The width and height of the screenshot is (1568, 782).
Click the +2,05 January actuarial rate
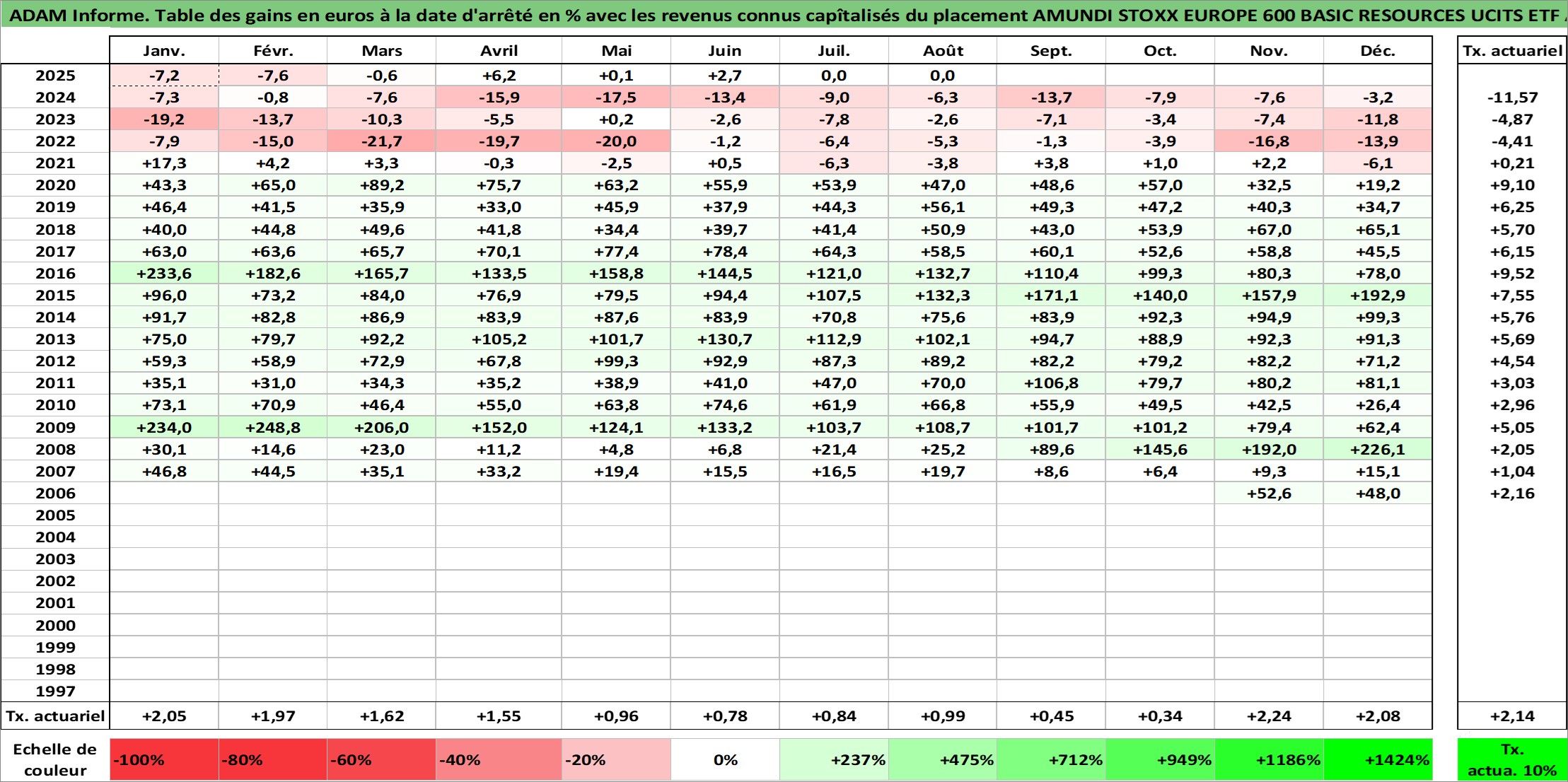tap(164, 716)
